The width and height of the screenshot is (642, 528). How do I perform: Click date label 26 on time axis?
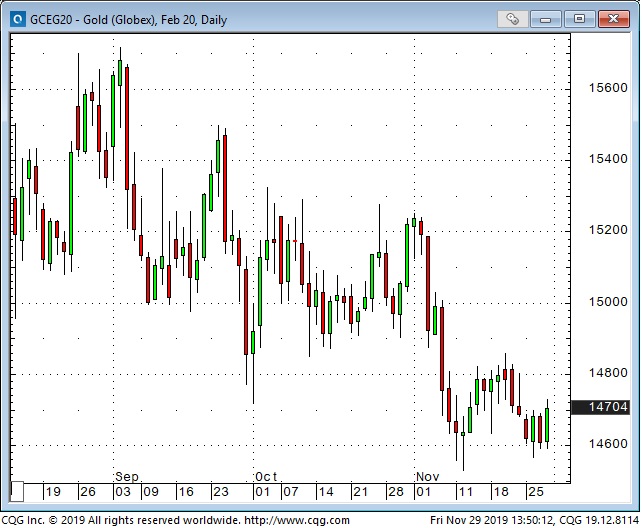coord(88,492)
